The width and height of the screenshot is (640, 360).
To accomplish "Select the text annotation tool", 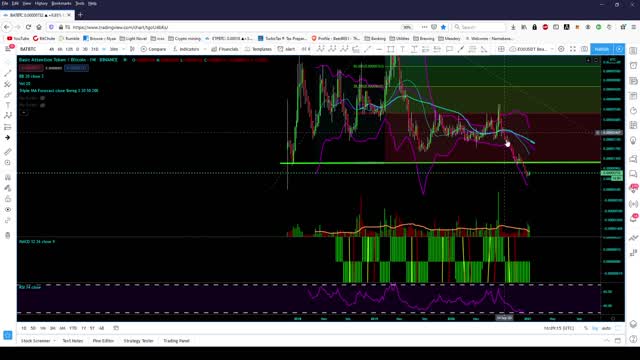I will click(8, 105).
